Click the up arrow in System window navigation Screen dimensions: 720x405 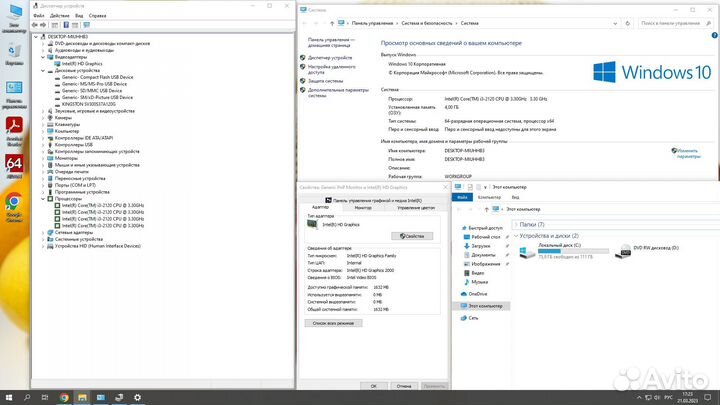[332, 23]
